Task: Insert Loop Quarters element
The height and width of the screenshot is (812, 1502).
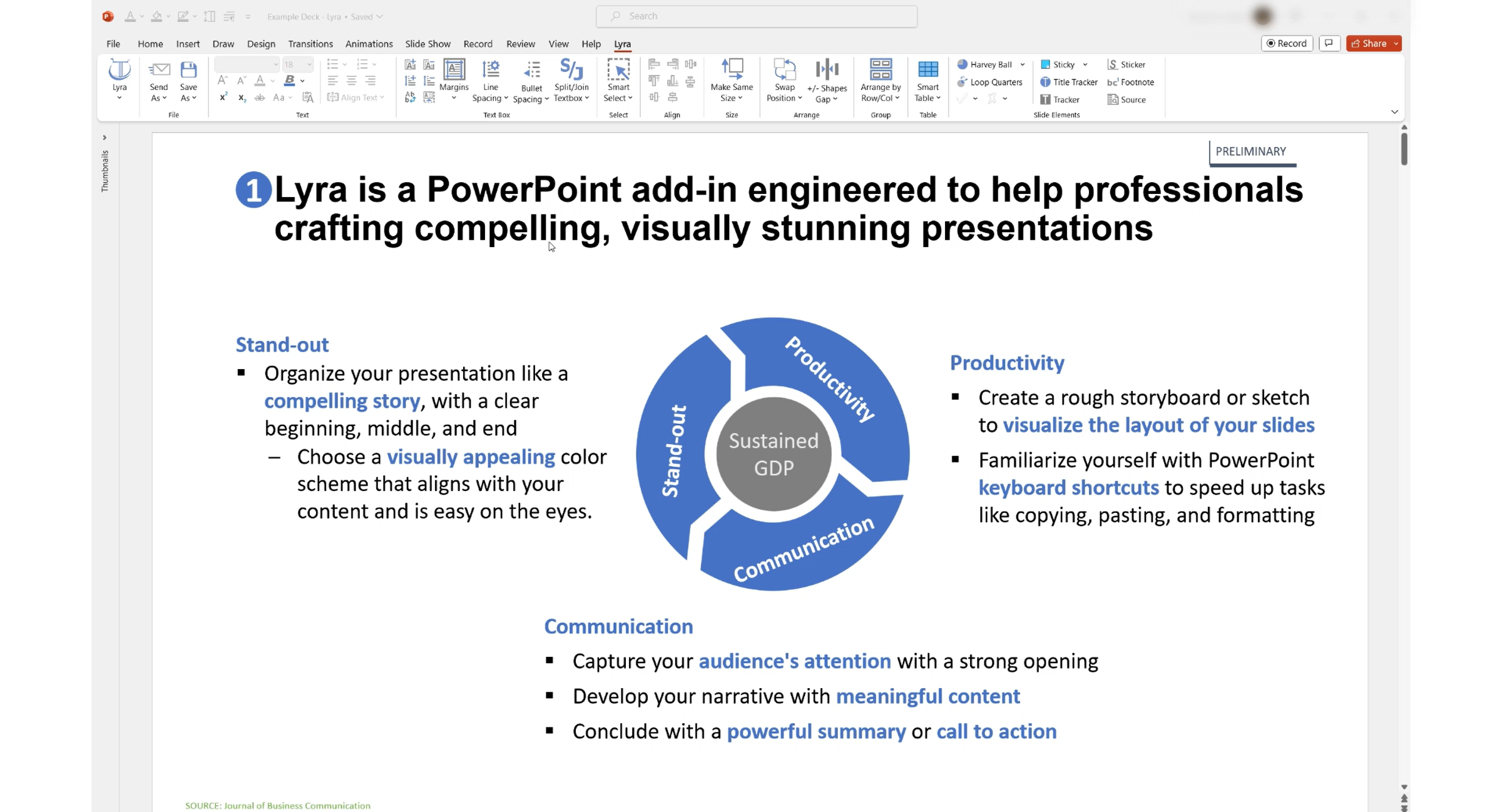Action: pos(989,82)
